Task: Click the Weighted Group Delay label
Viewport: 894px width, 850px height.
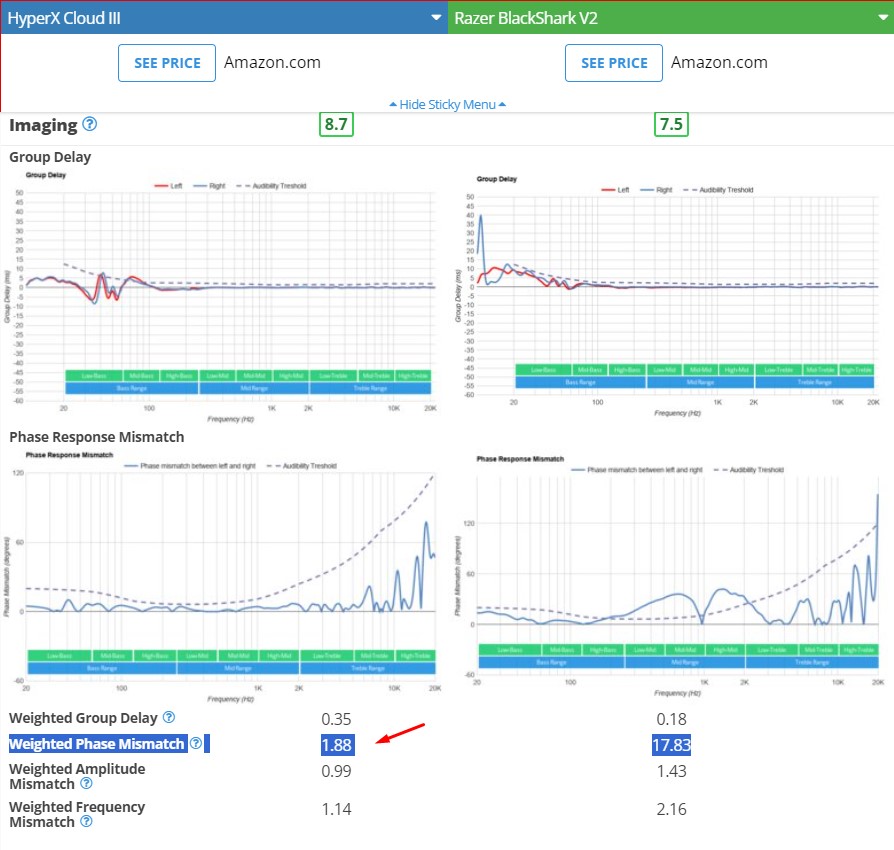Action: pos(83,718)
